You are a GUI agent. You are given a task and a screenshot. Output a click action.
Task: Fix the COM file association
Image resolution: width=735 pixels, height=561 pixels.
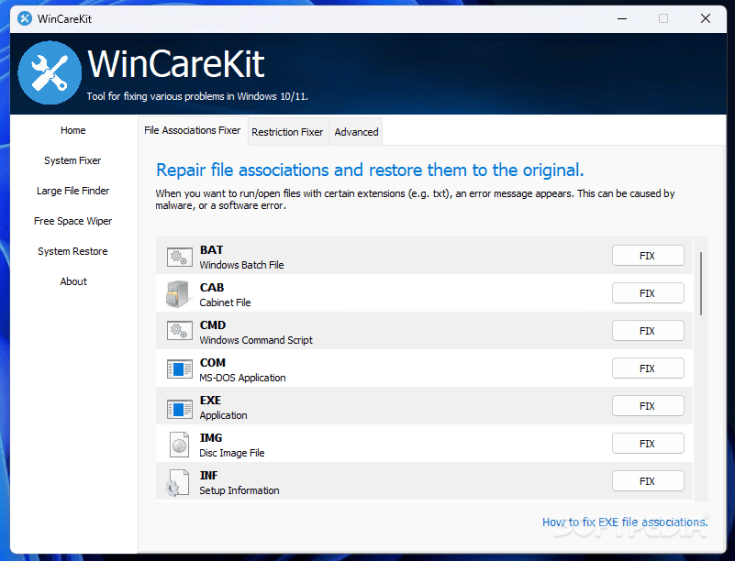pyautogui.click(x=648, y=368)
